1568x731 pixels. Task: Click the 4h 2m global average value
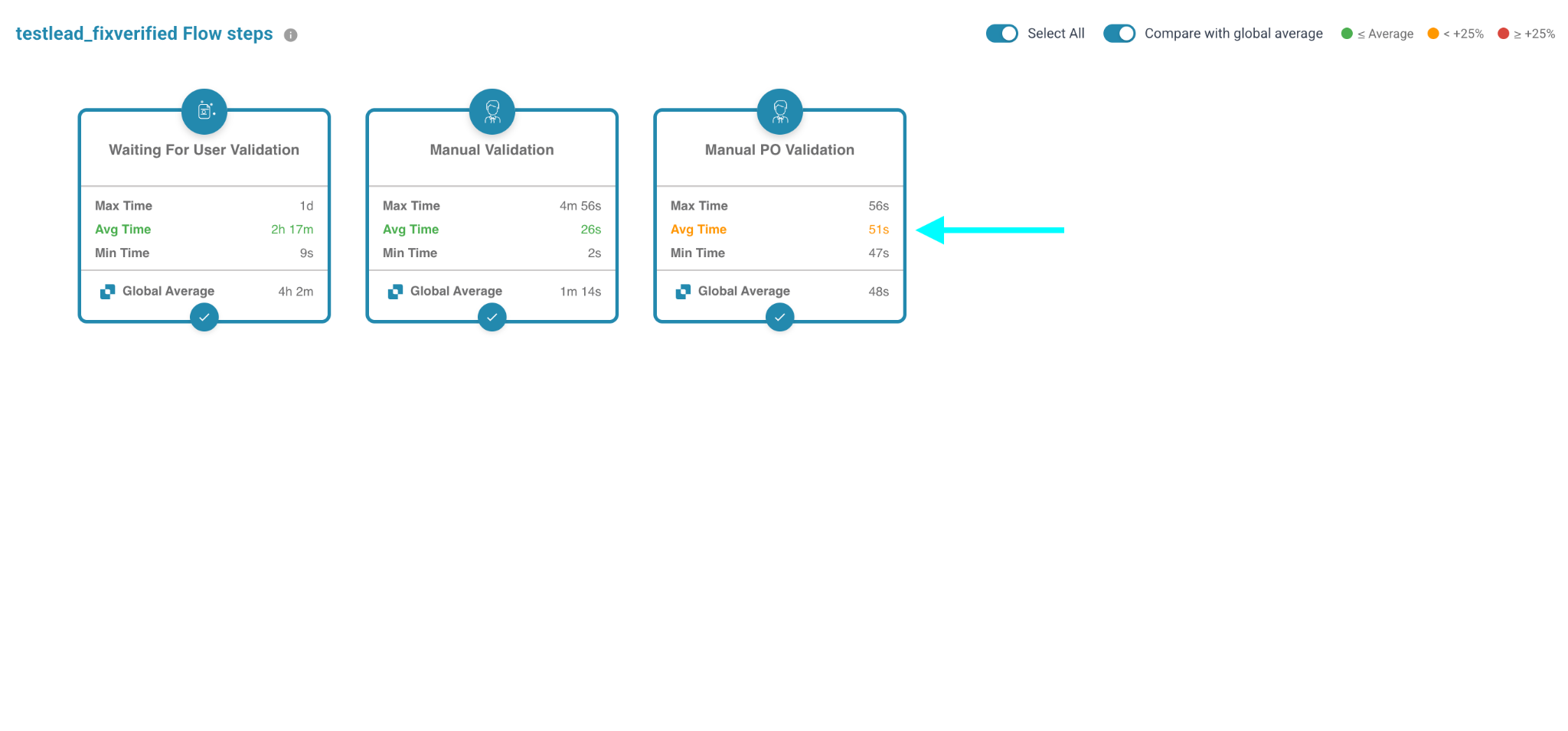[296, 292]
